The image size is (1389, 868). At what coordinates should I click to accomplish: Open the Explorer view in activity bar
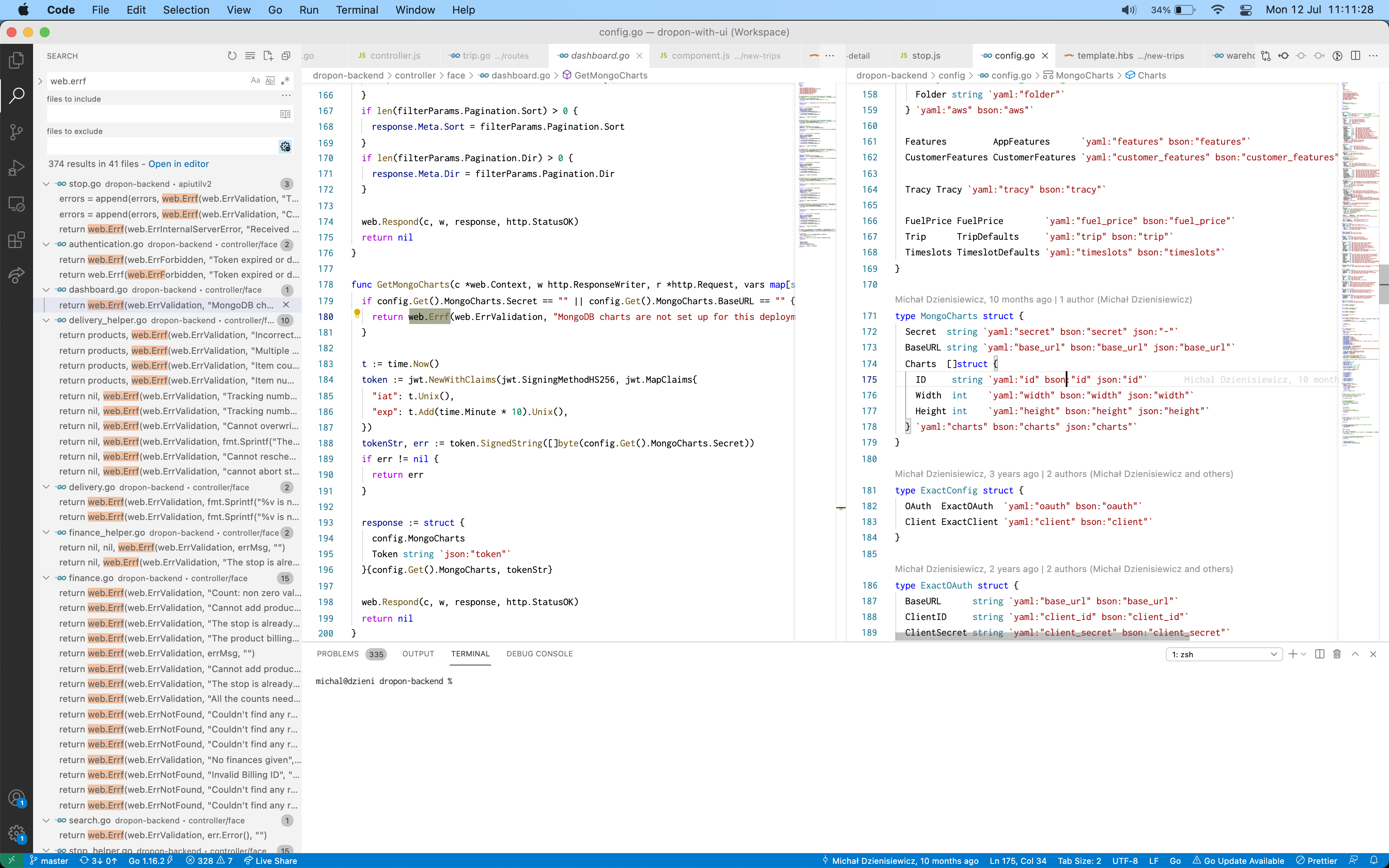[17, 60]
